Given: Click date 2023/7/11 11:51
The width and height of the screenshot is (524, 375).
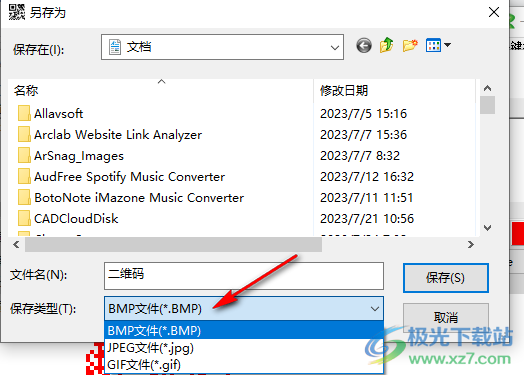Looking at the screenshot, I should (367, 198).
